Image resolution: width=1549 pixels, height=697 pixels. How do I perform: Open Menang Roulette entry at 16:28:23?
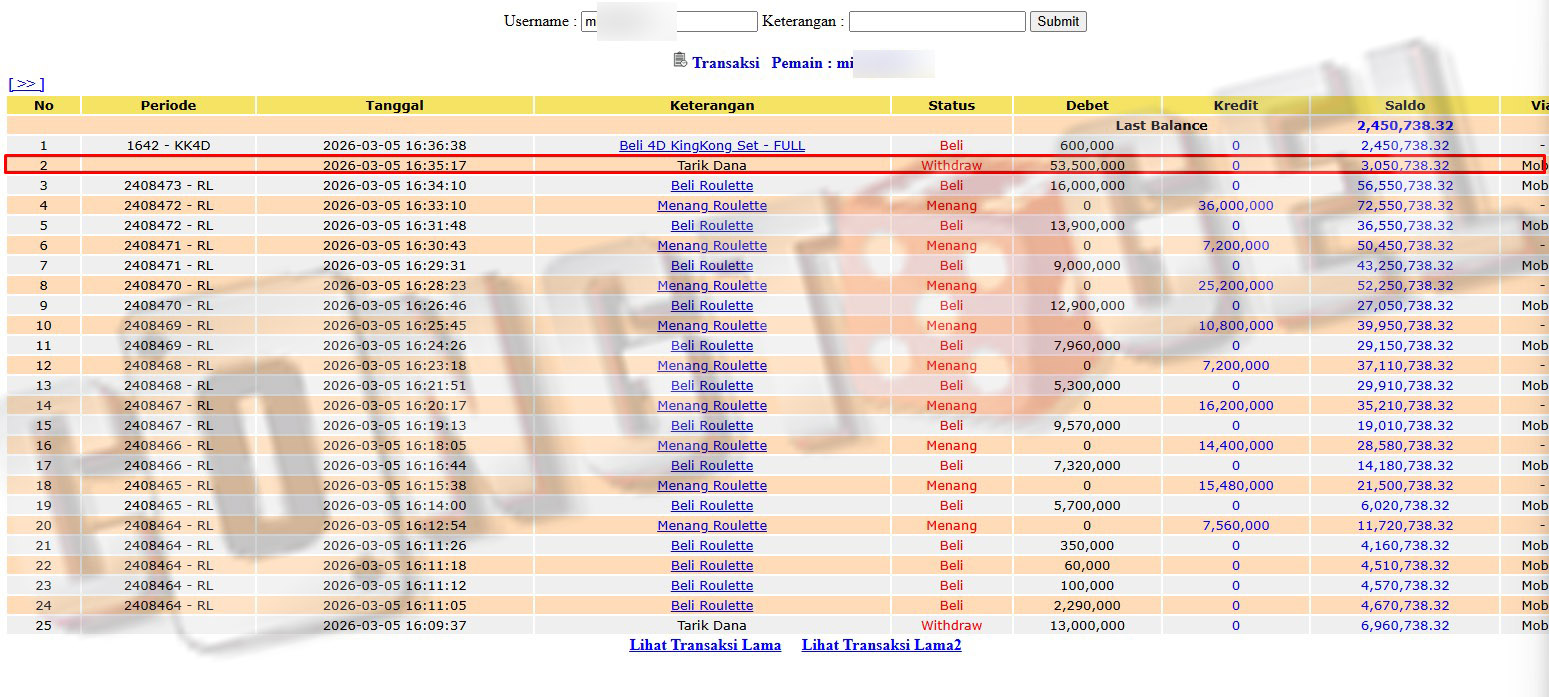click(x=711, y=285)
